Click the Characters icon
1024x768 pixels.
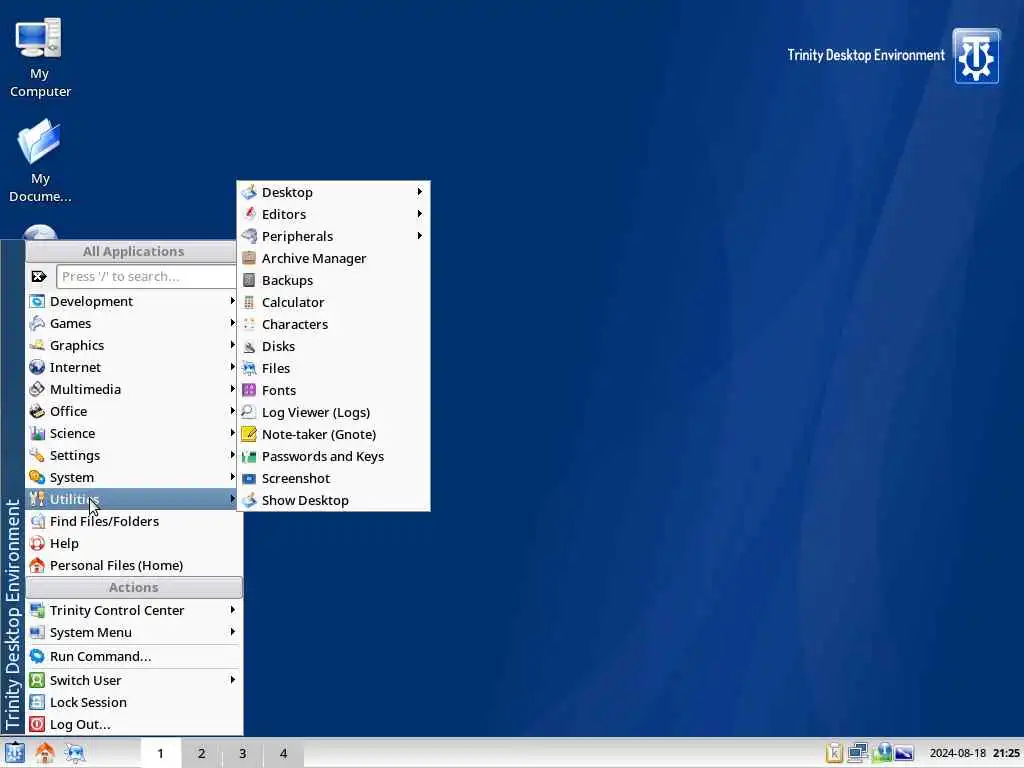point(249,324)
